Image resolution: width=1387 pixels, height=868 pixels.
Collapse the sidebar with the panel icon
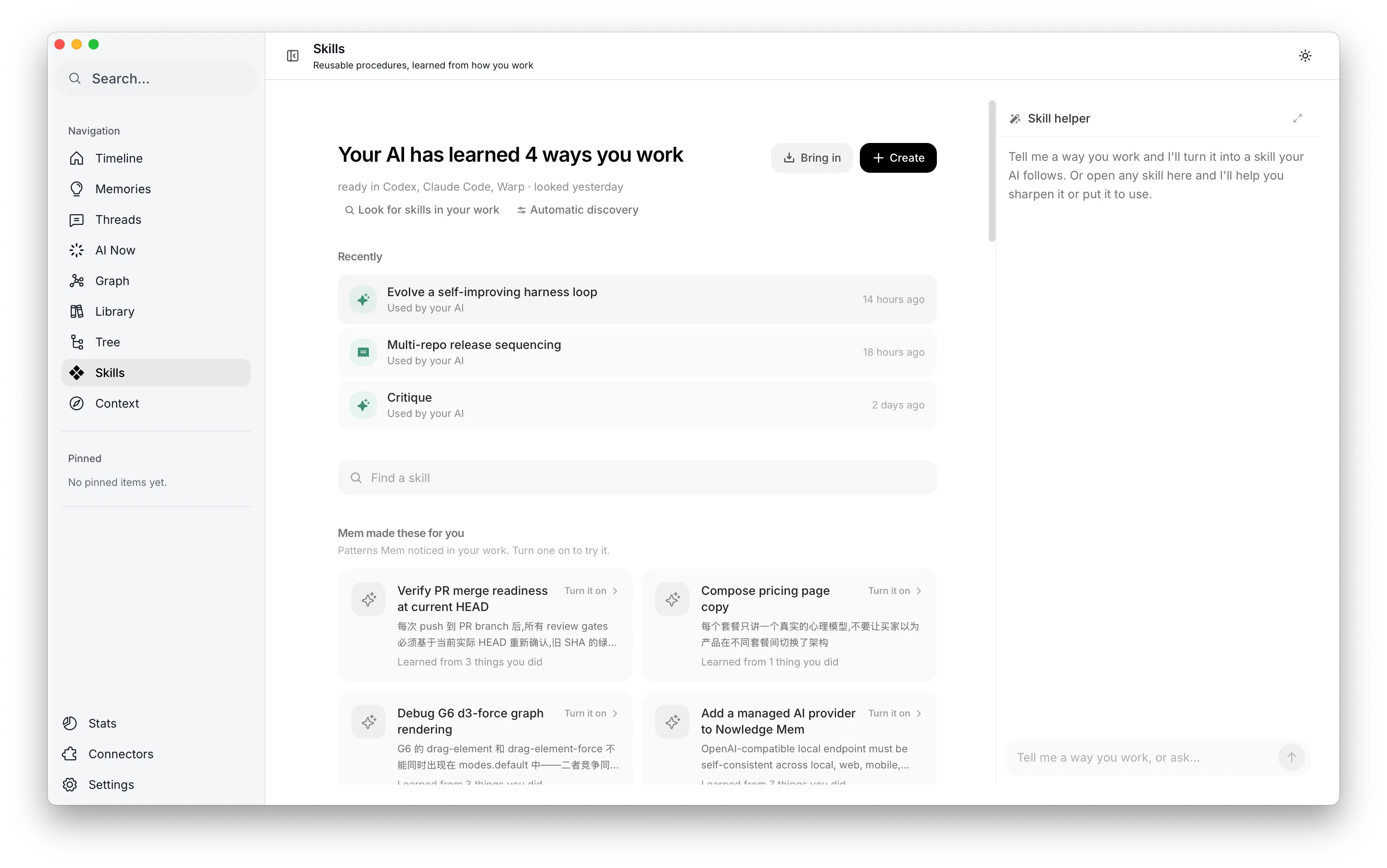click(293, 56)
